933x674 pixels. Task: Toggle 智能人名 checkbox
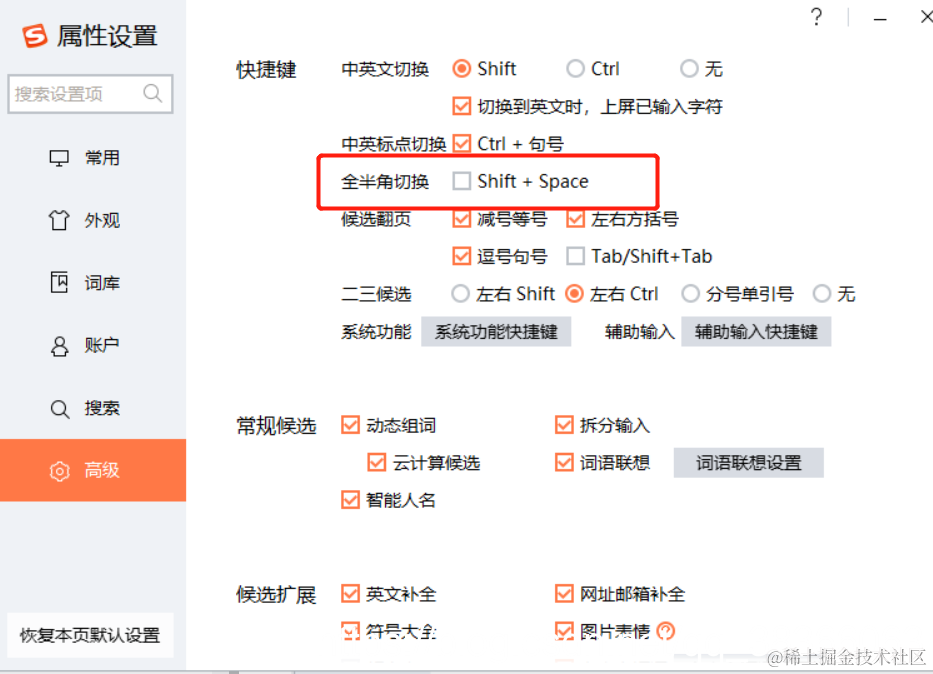(350, 500)
